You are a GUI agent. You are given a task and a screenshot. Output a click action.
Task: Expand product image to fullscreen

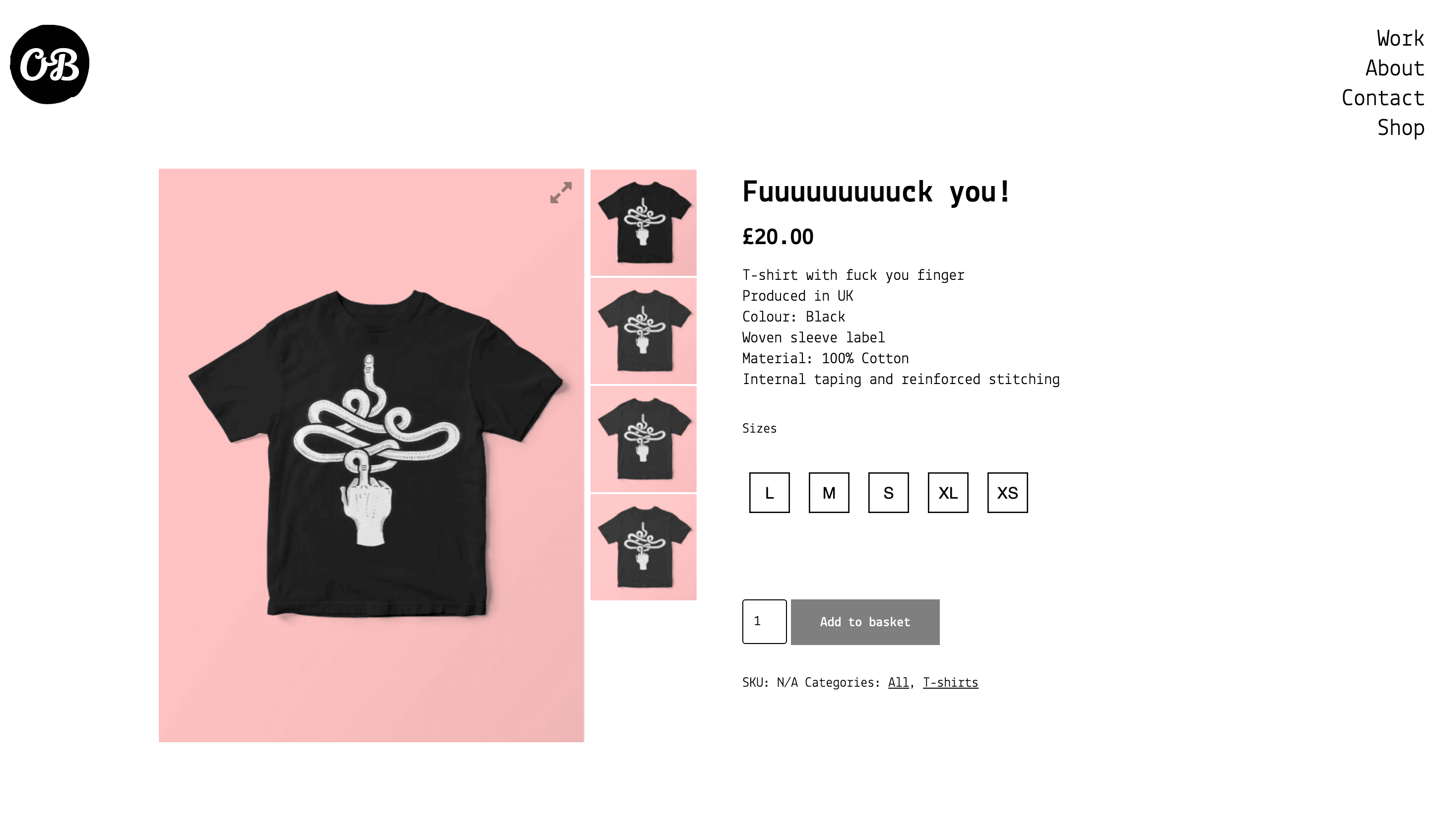[x=561, y=193]
